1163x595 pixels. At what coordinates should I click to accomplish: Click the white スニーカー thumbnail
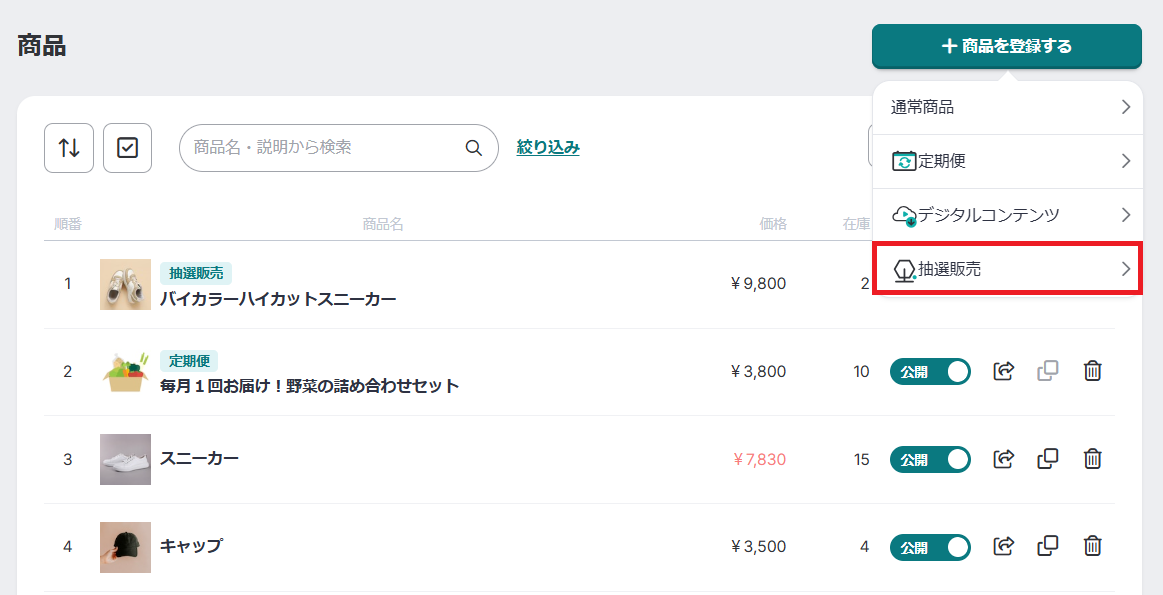[x=125, y=459]
